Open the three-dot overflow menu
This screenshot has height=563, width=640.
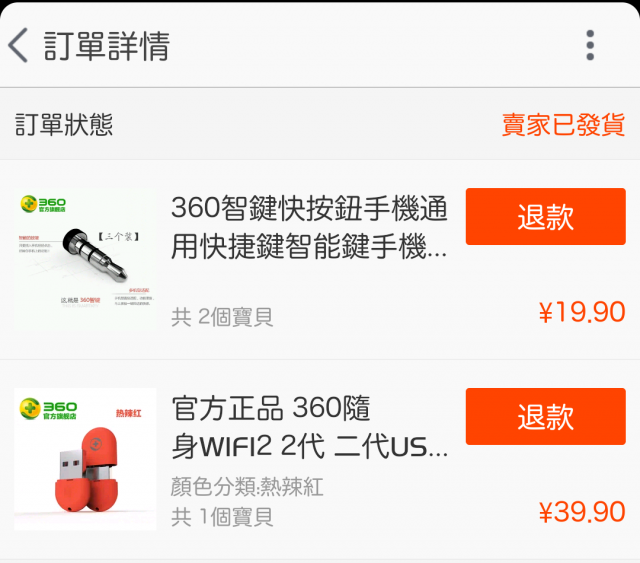[590, 45]
